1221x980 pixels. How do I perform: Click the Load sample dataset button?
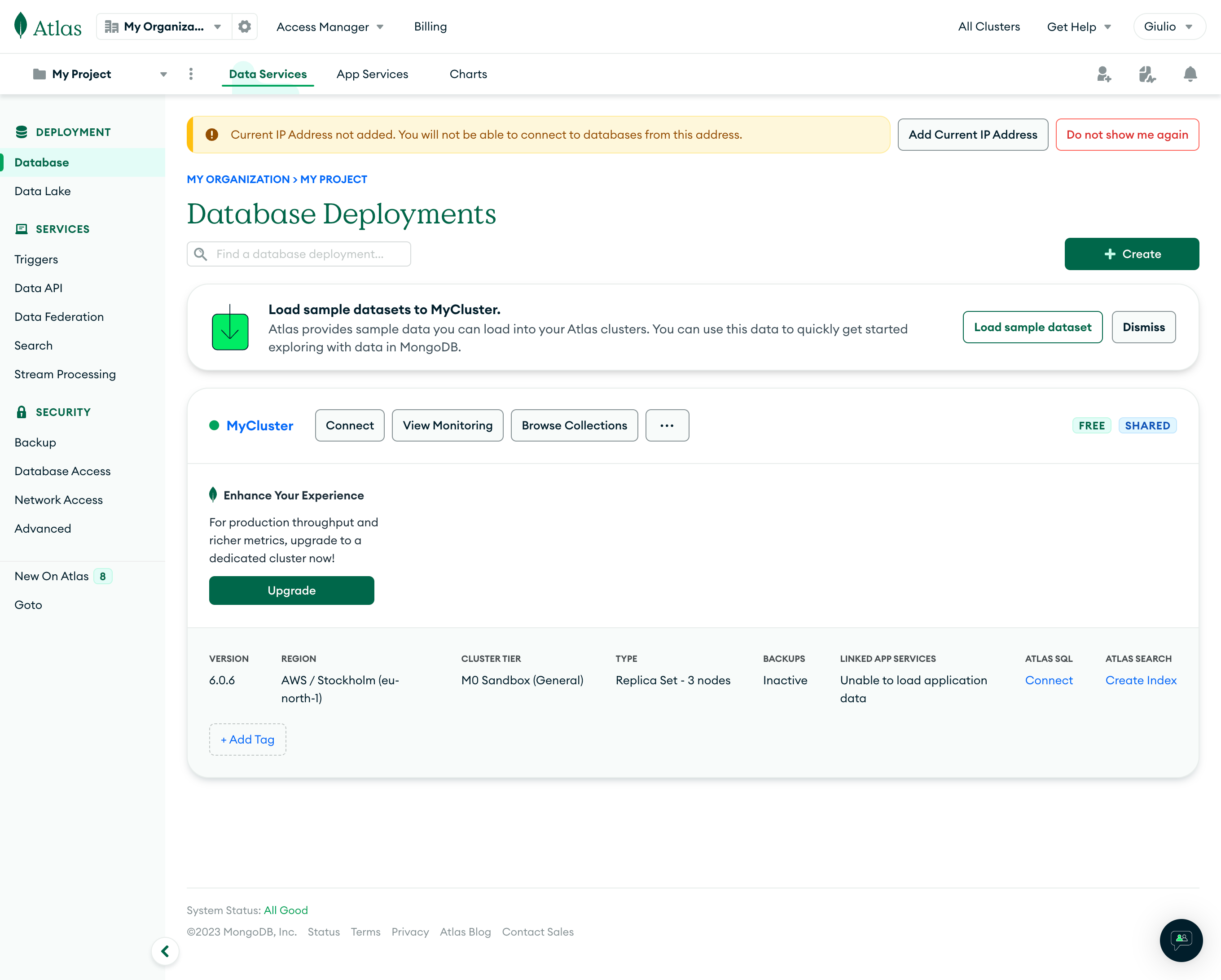[x=1032, y=327]
